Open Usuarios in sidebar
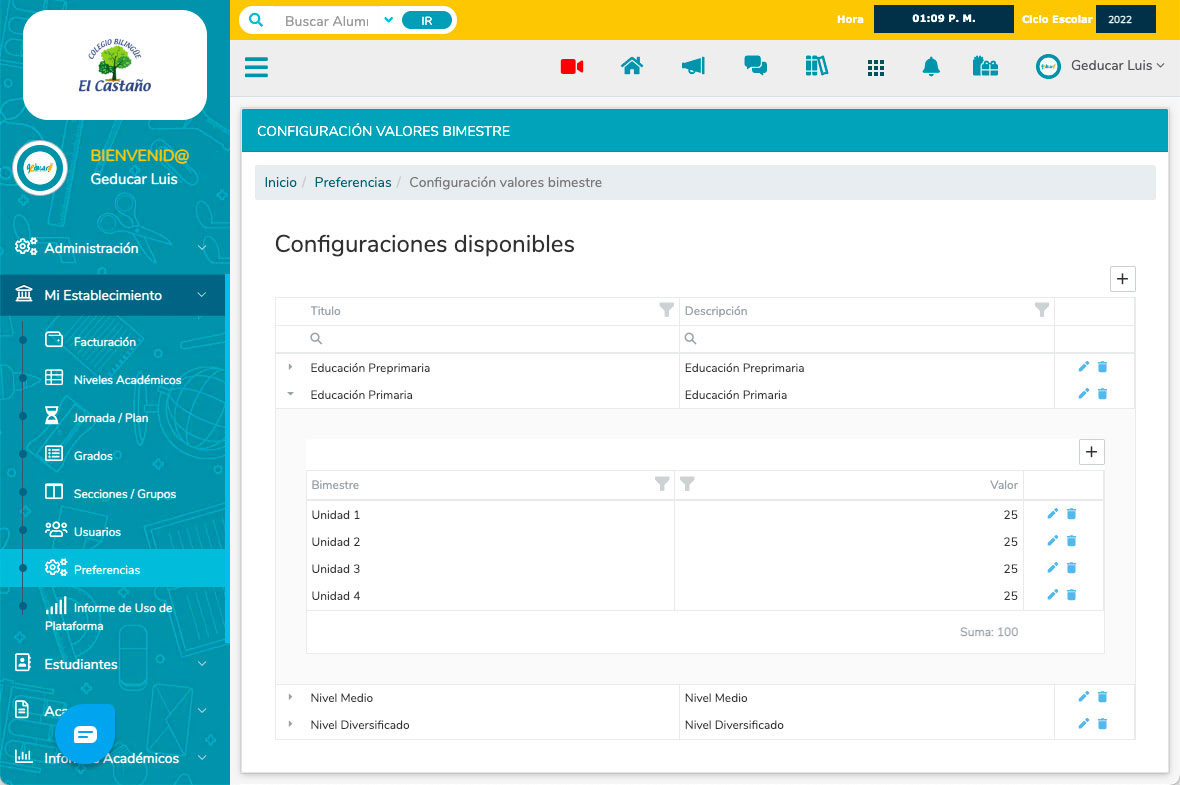 (97, 531)
